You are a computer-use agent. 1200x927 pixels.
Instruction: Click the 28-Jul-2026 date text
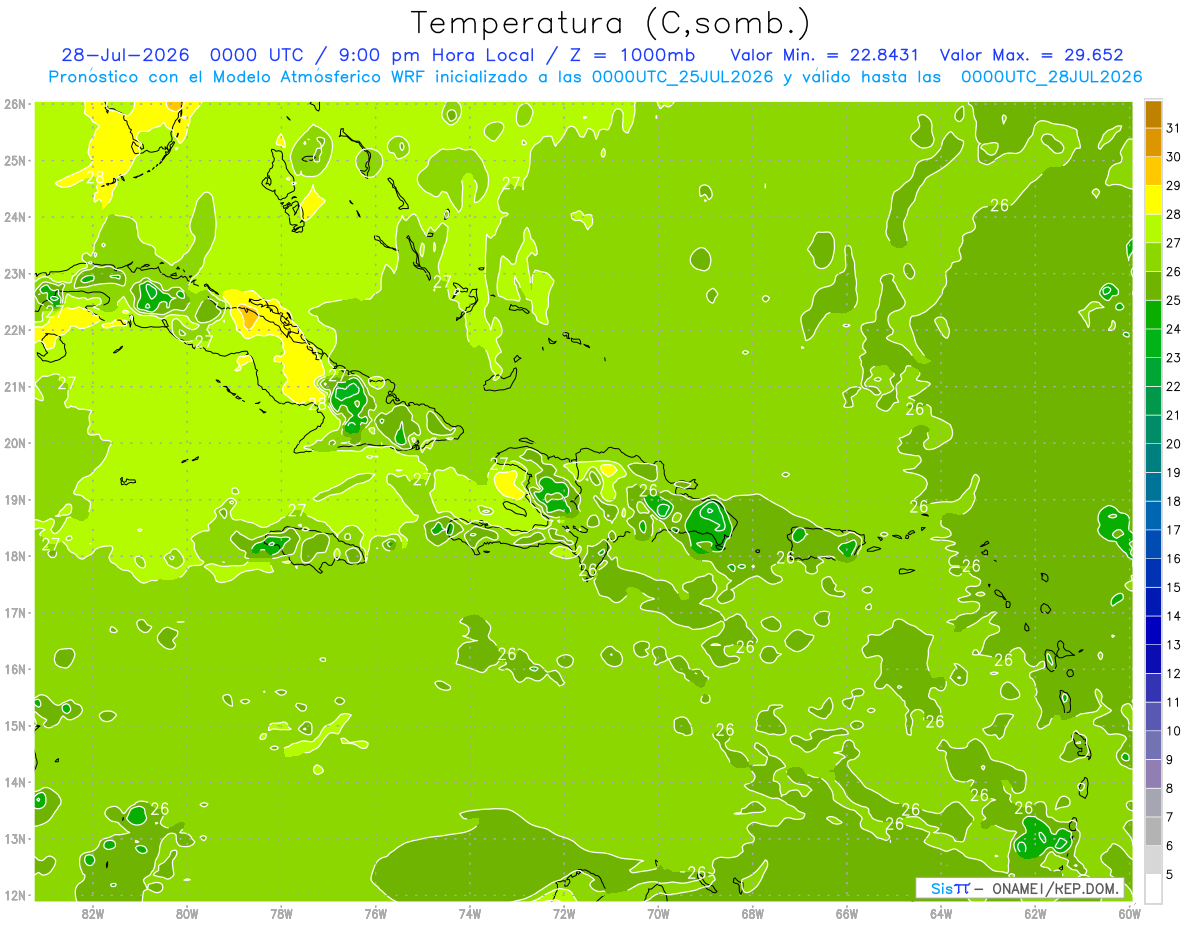click(x=125, y=55)
